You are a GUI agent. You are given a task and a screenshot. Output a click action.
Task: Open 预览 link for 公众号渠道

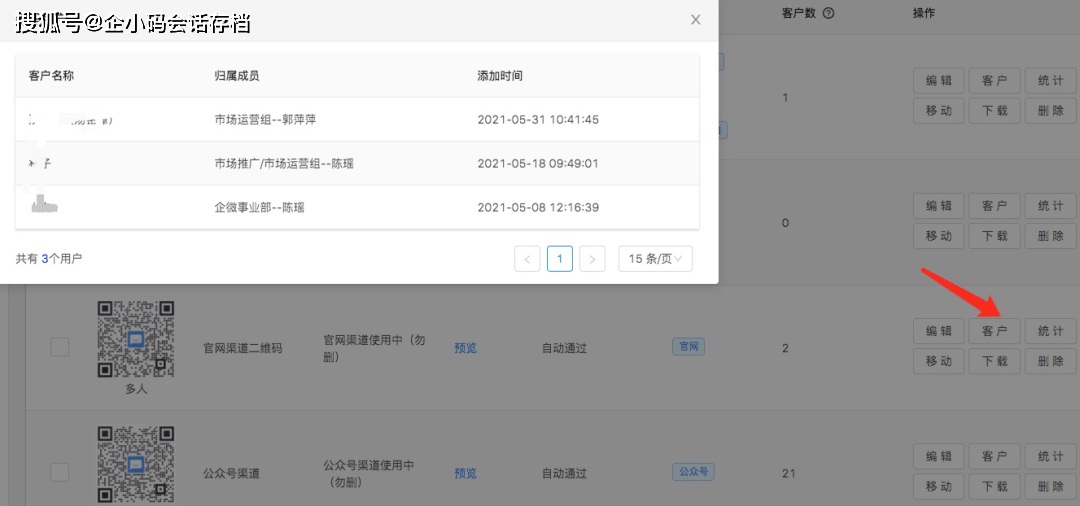[465, 473]
